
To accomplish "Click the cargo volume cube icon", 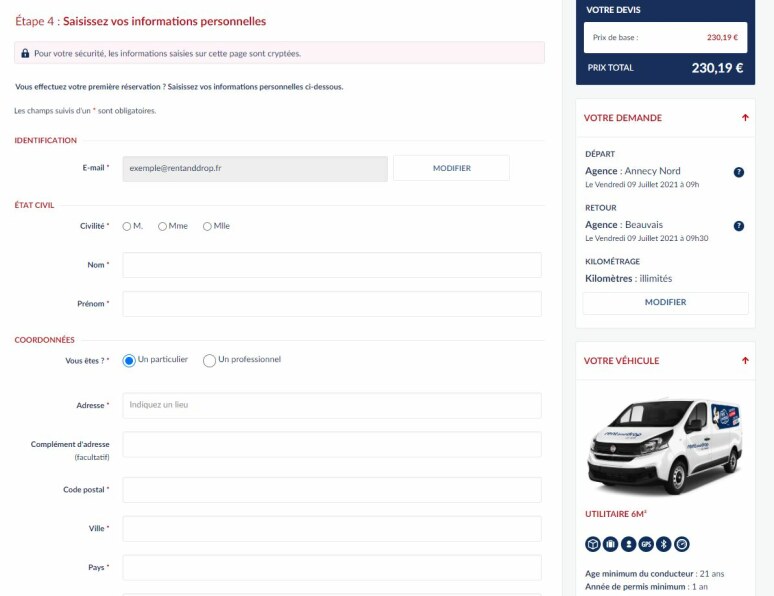I will pyautogui.click(x=592, y=544).
